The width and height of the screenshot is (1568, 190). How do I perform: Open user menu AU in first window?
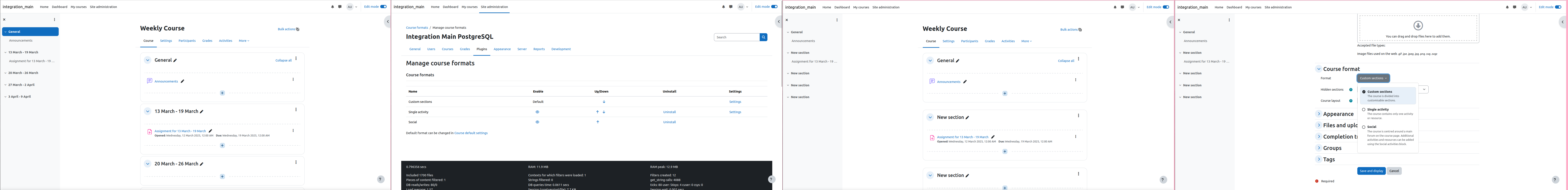click(x=352, y=7)
